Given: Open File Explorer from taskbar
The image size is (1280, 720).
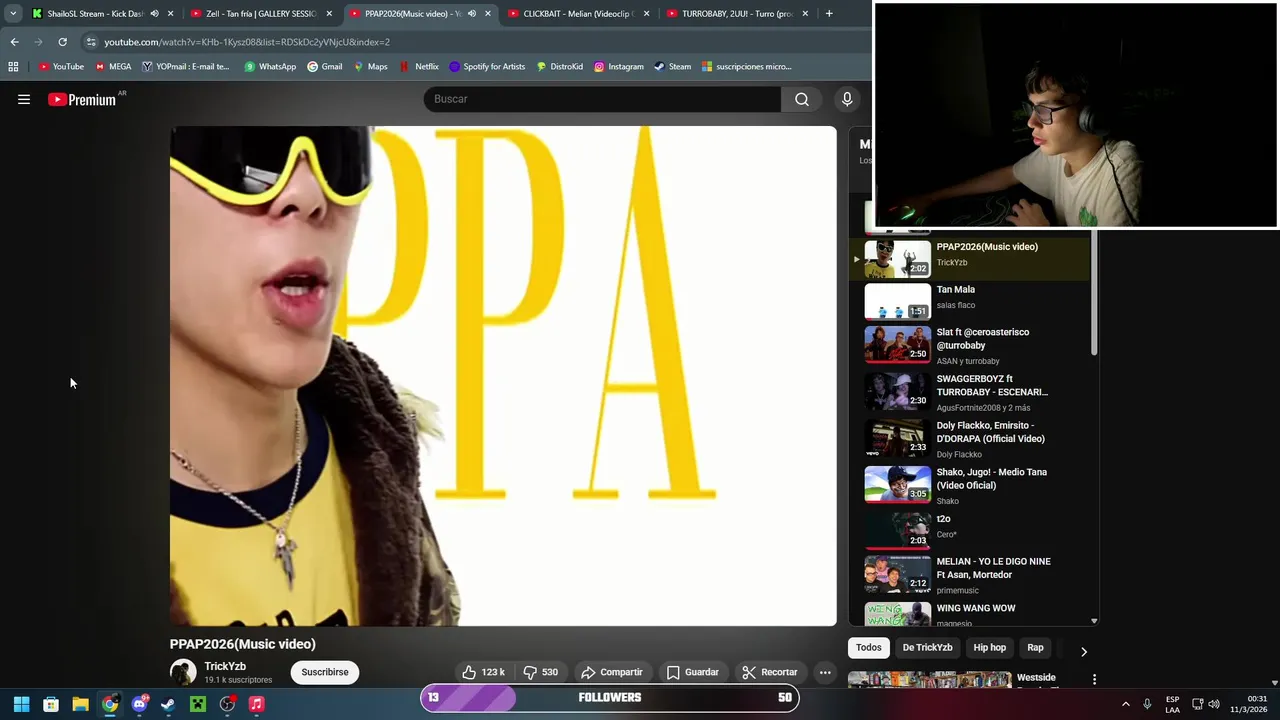Looking at the screenshot, I should 80,704.
